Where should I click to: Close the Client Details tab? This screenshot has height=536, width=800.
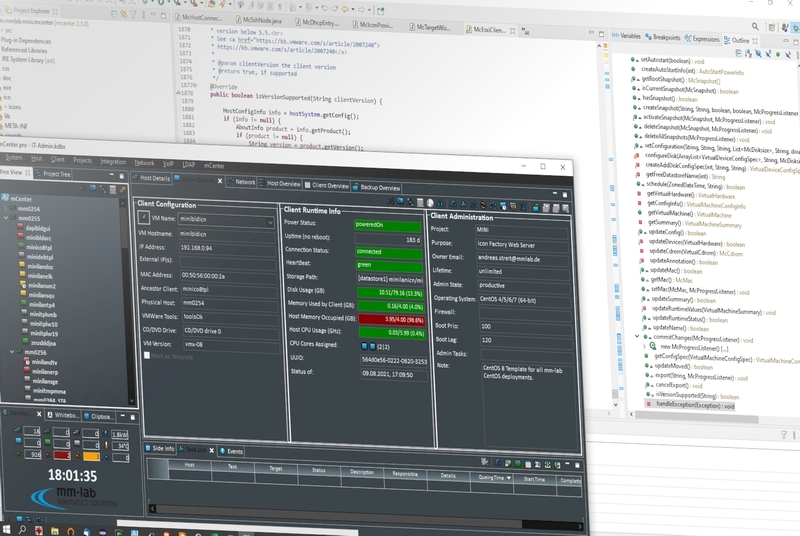point(219,180)
